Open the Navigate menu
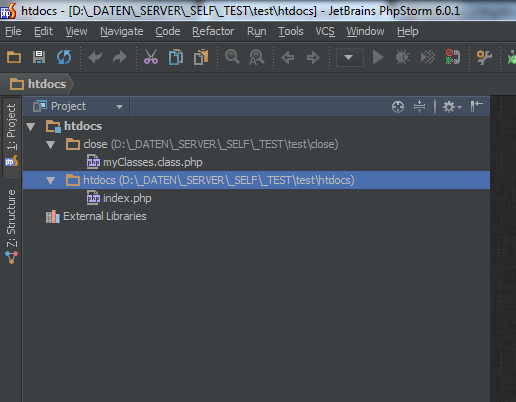The height and width of the screenshot is (402, 516). click(x=122, y=31)
